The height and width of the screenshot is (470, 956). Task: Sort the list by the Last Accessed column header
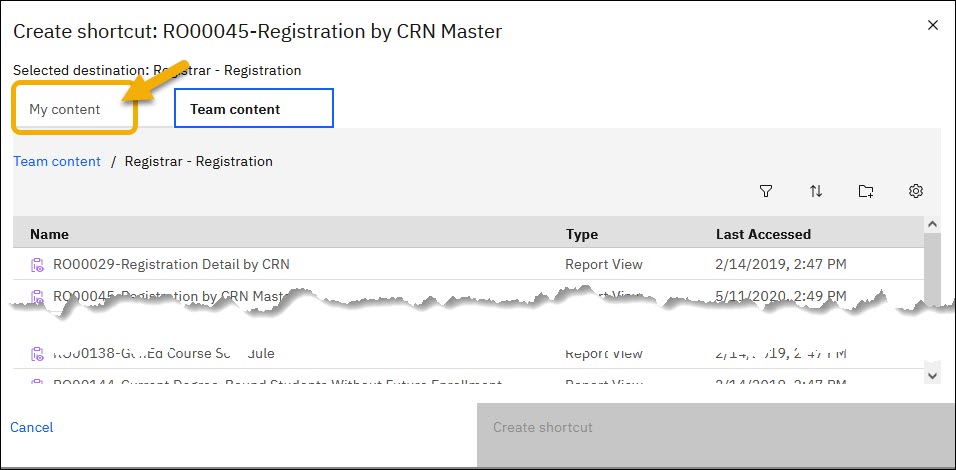[763, 234]
